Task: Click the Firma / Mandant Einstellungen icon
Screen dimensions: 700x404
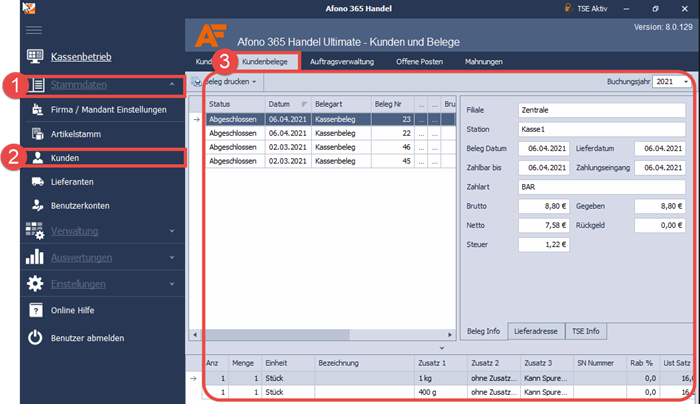Action: click(x=38, y=110)
